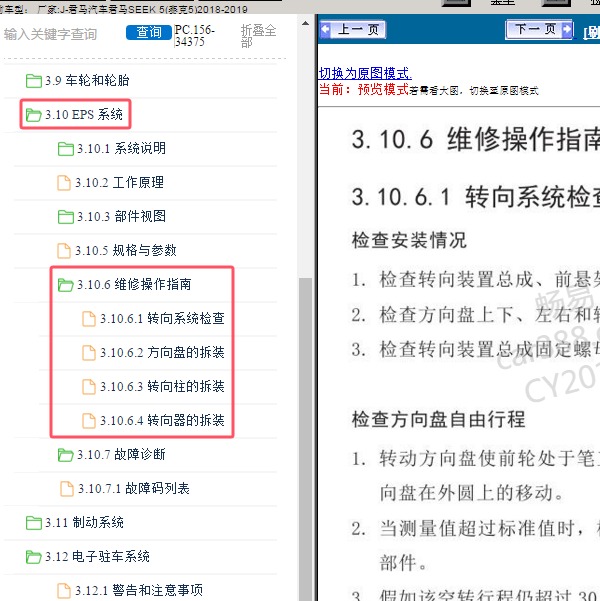Collapse 3.10.6 维修操作指南 folder icon

tap(66, 285)
